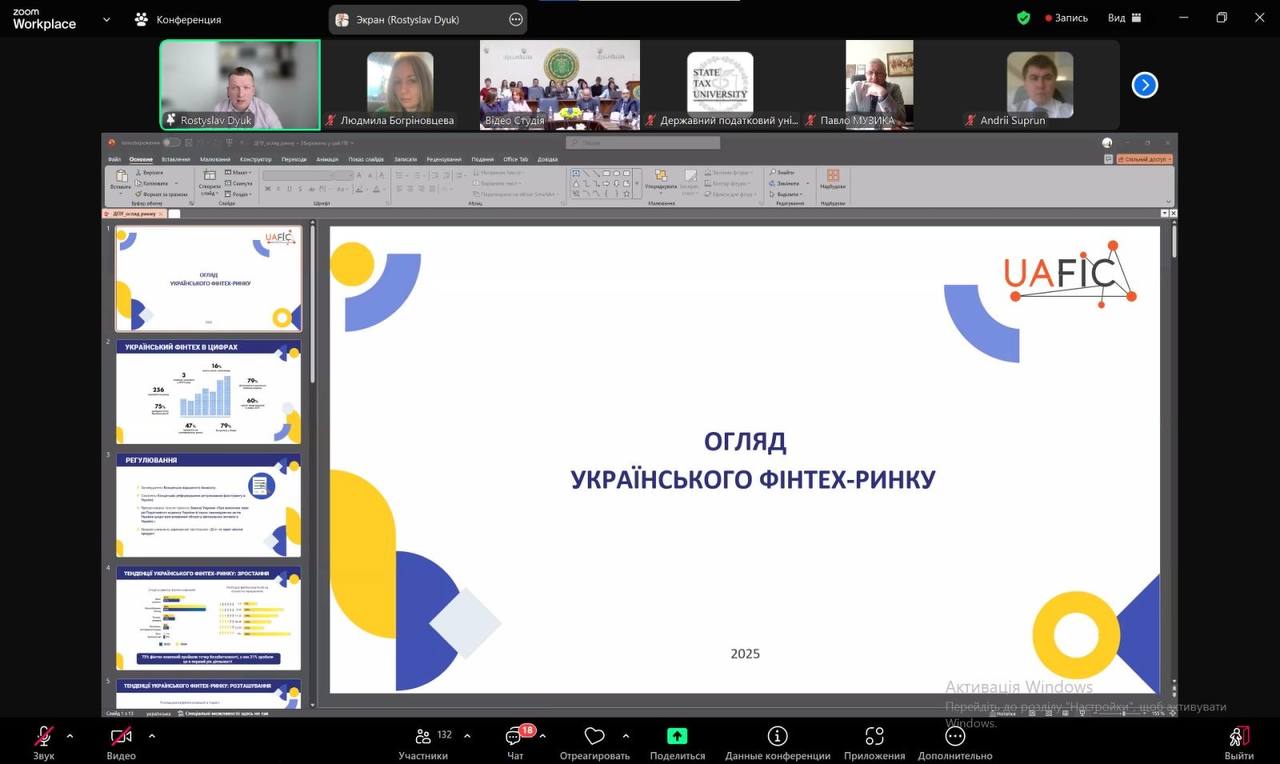
Task: Open Данные конференции info icon
Action: pyautogui.click(x=777, y=737)
